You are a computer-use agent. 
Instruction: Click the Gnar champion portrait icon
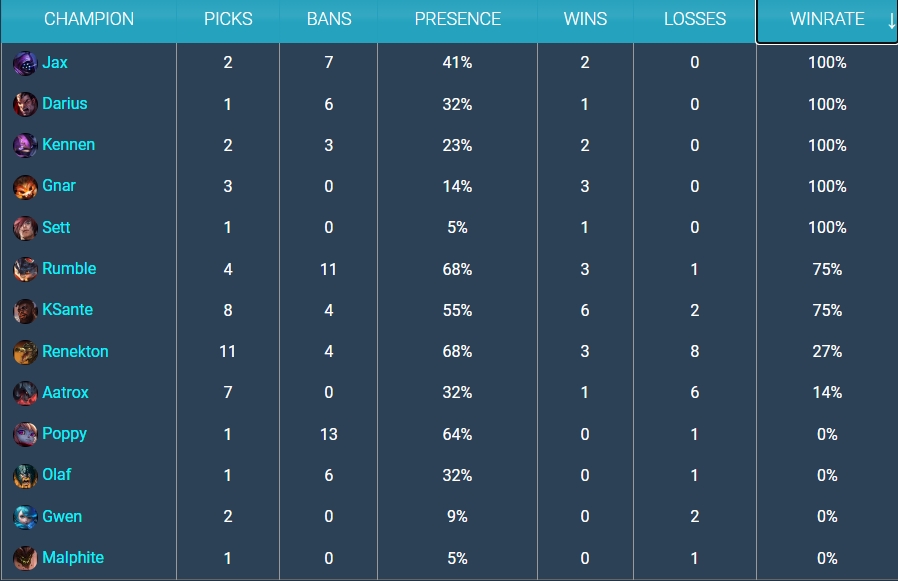click(25, 186)
